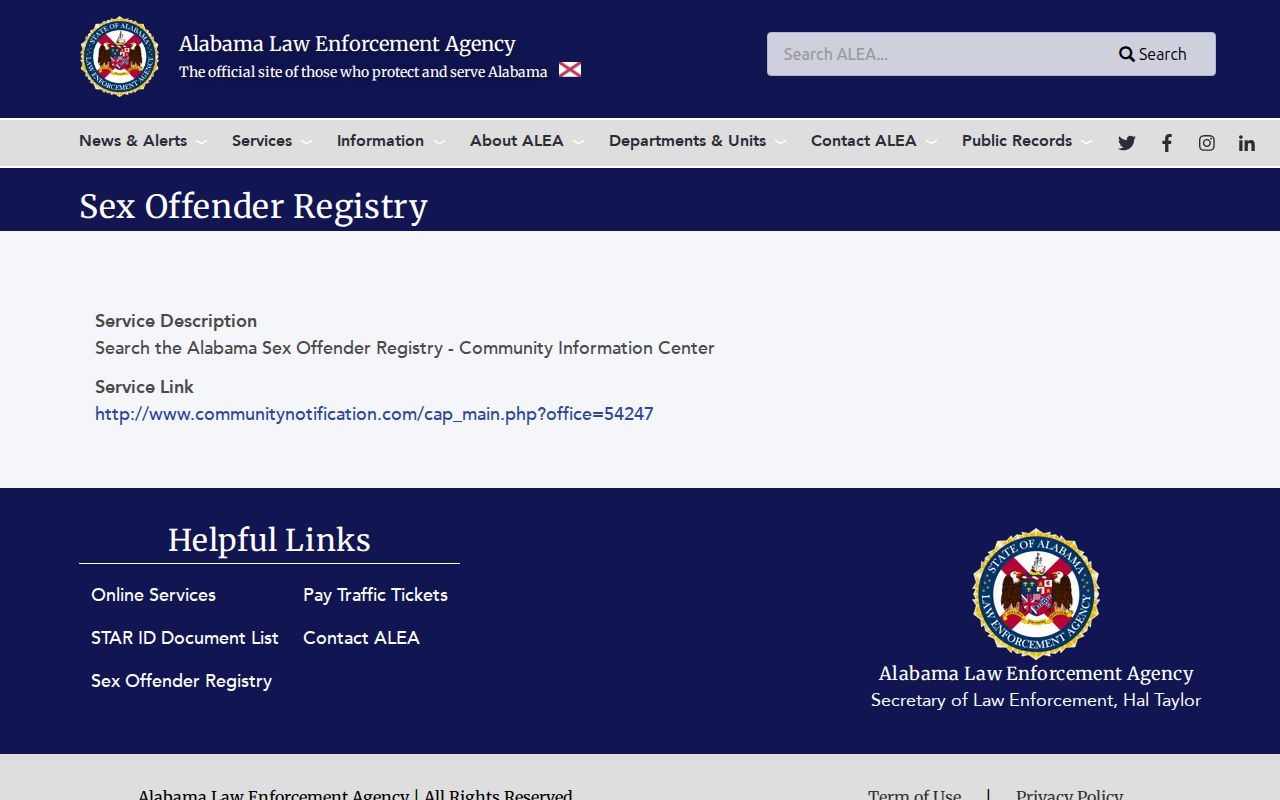
Task: Expand the About ALEA menu
Action: pos(527,141)
